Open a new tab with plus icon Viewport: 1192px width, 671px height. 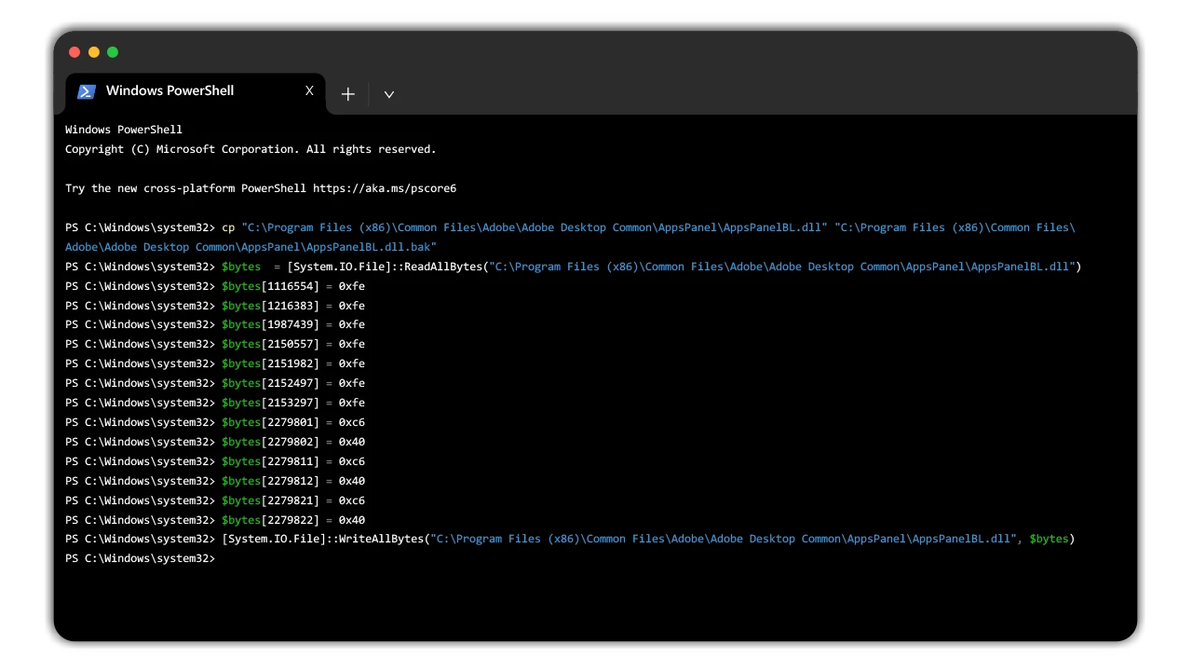[348, 94]
